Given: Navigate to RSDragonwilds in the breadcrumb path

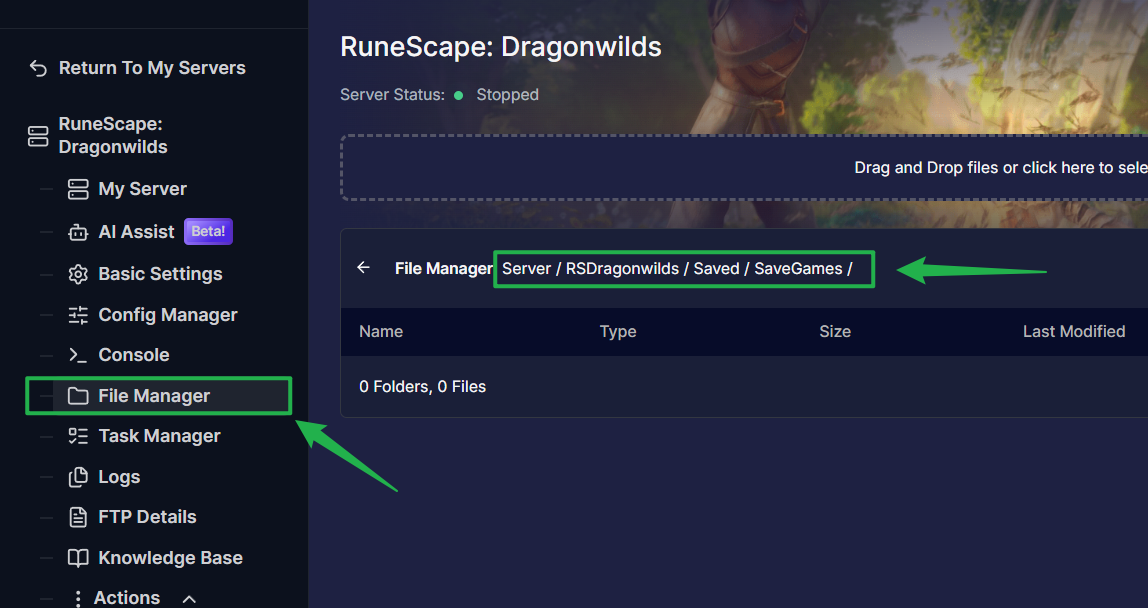Looking at the screenshot, I should pyautogui.click(x=622, y=268).
